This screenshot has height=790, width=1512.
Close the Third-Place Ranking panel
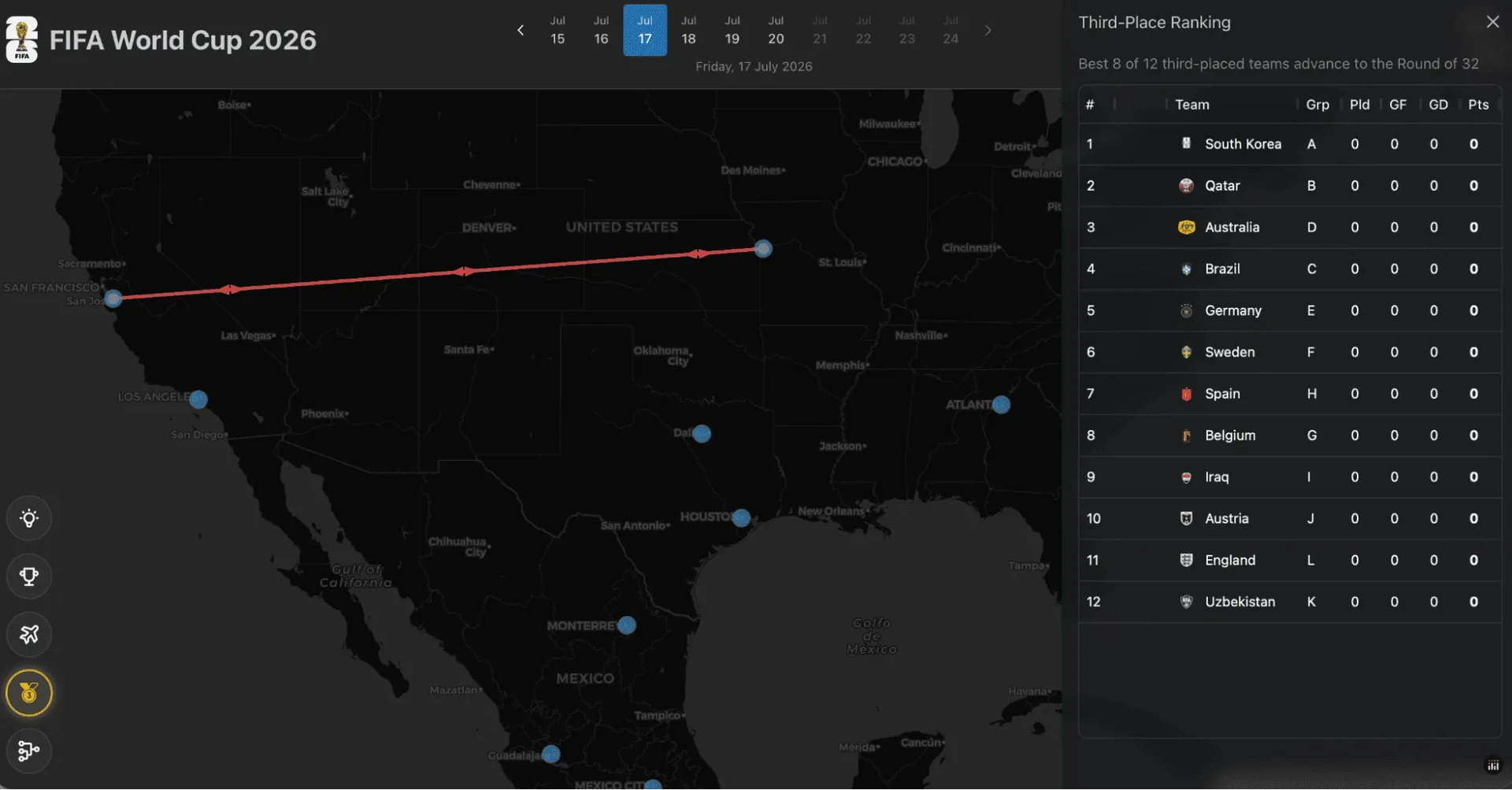click(1492, 22)
